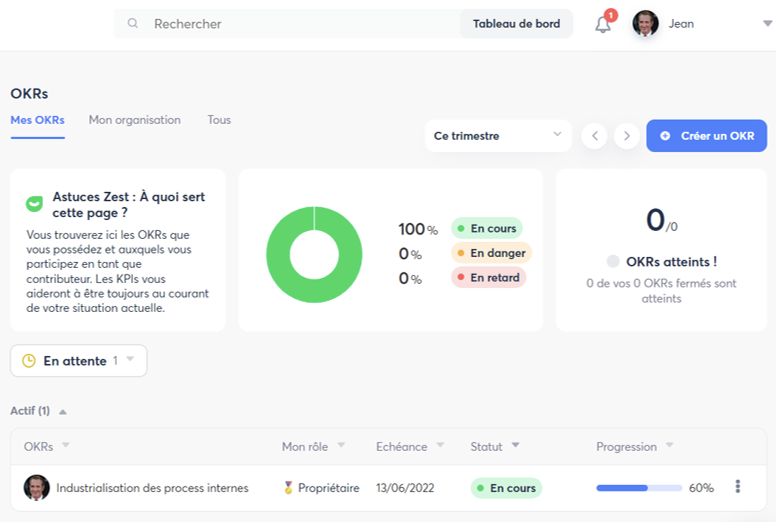This screenshot has width=776, height=522.
Task: Switch to the Tous tab
Action: pyautogui.click(x=219, y=120)
